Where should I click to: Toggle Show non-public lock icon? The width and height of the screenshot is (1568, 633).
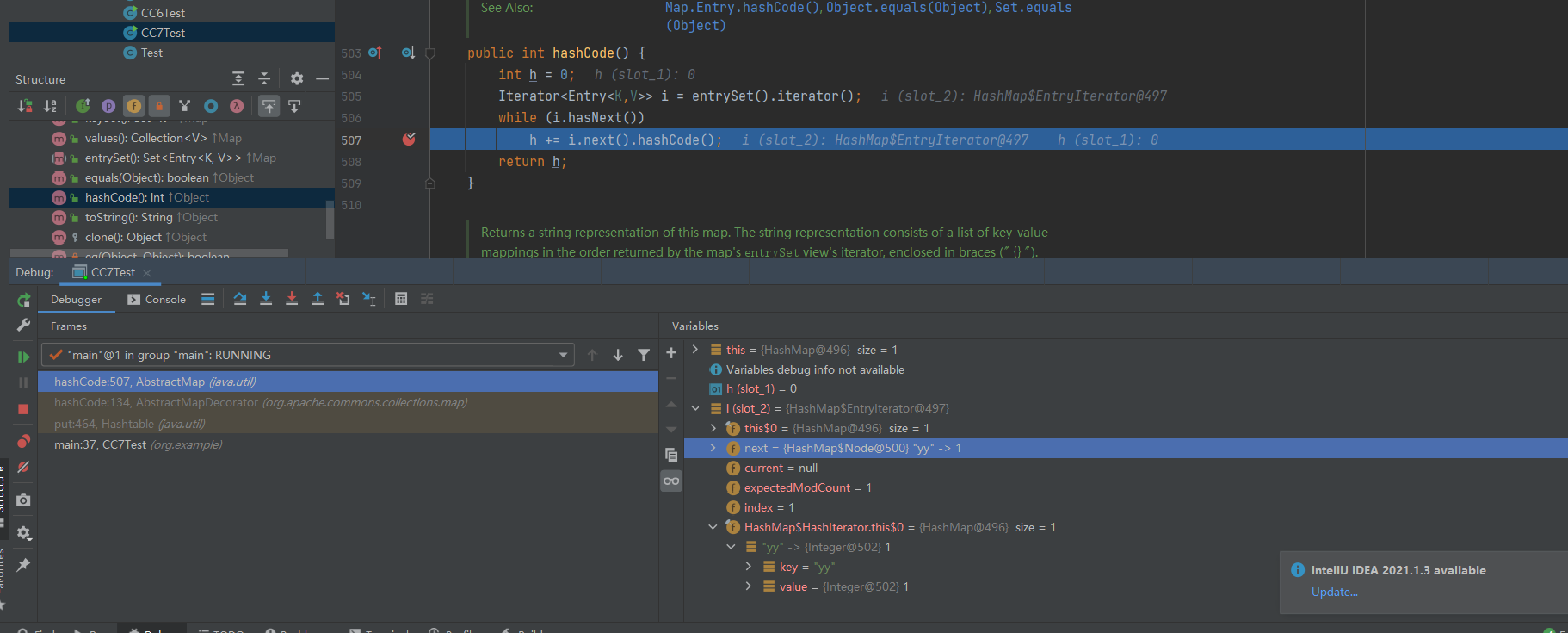coord(159,106)
